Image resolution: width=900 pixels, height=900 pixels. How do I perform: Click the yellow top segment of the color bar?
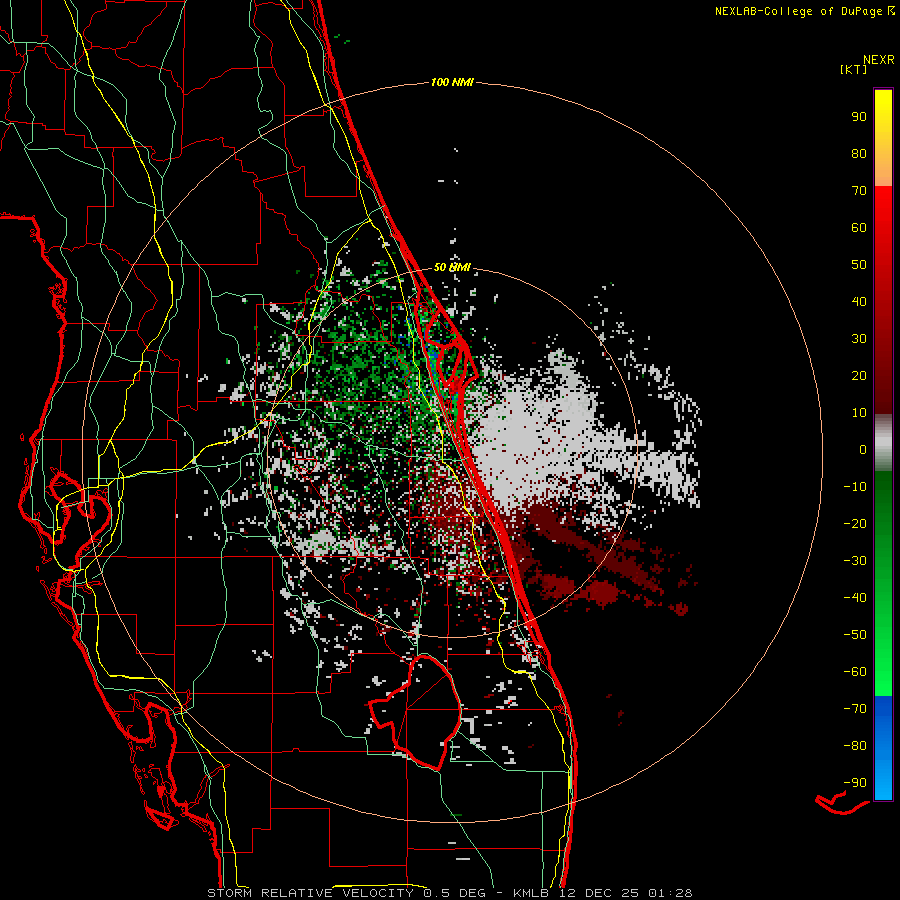coord(883,138)
